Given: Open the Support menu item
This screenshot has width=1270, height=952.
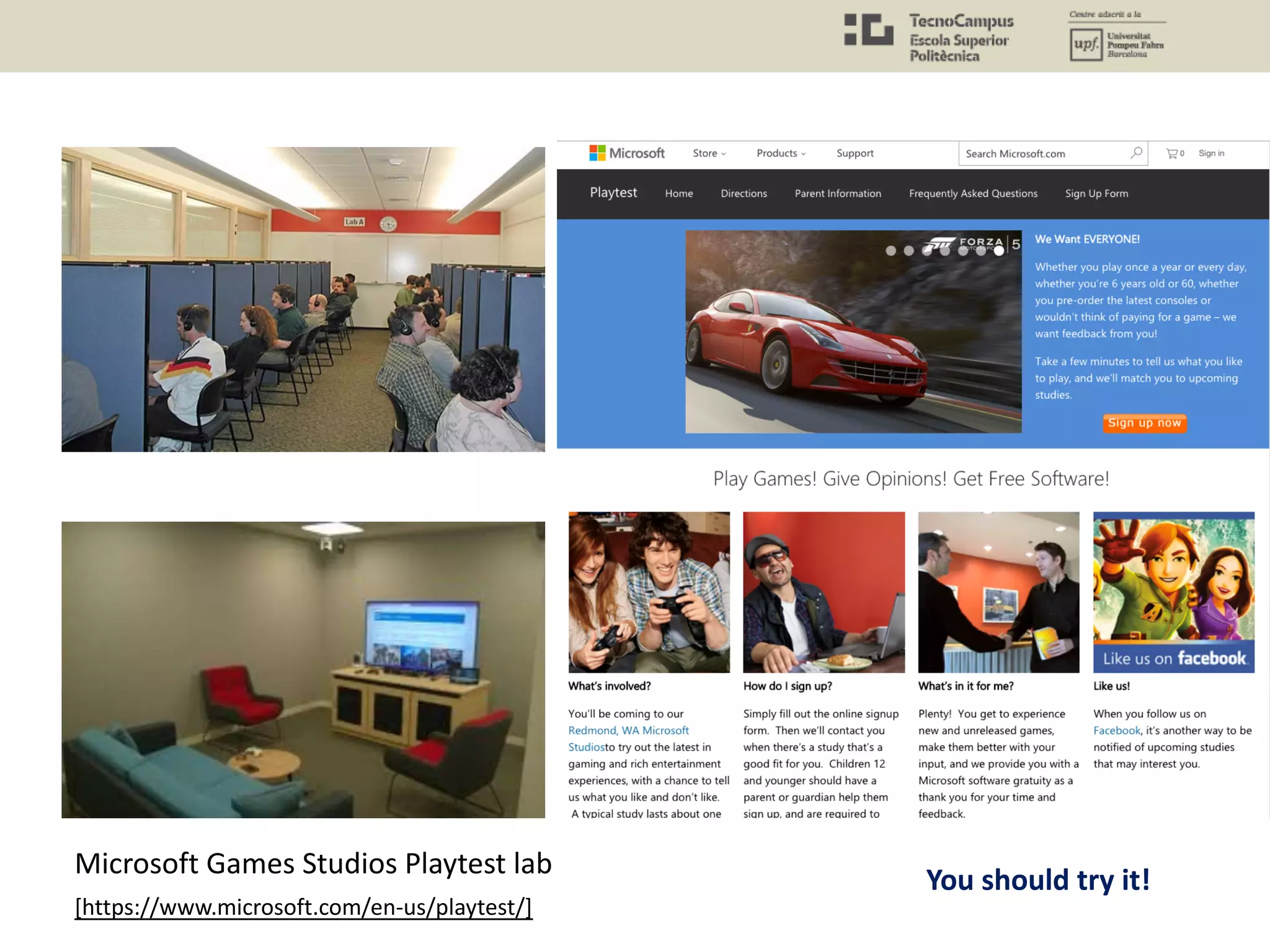Looking at the screenshot, I should click(x=855, y=153).
